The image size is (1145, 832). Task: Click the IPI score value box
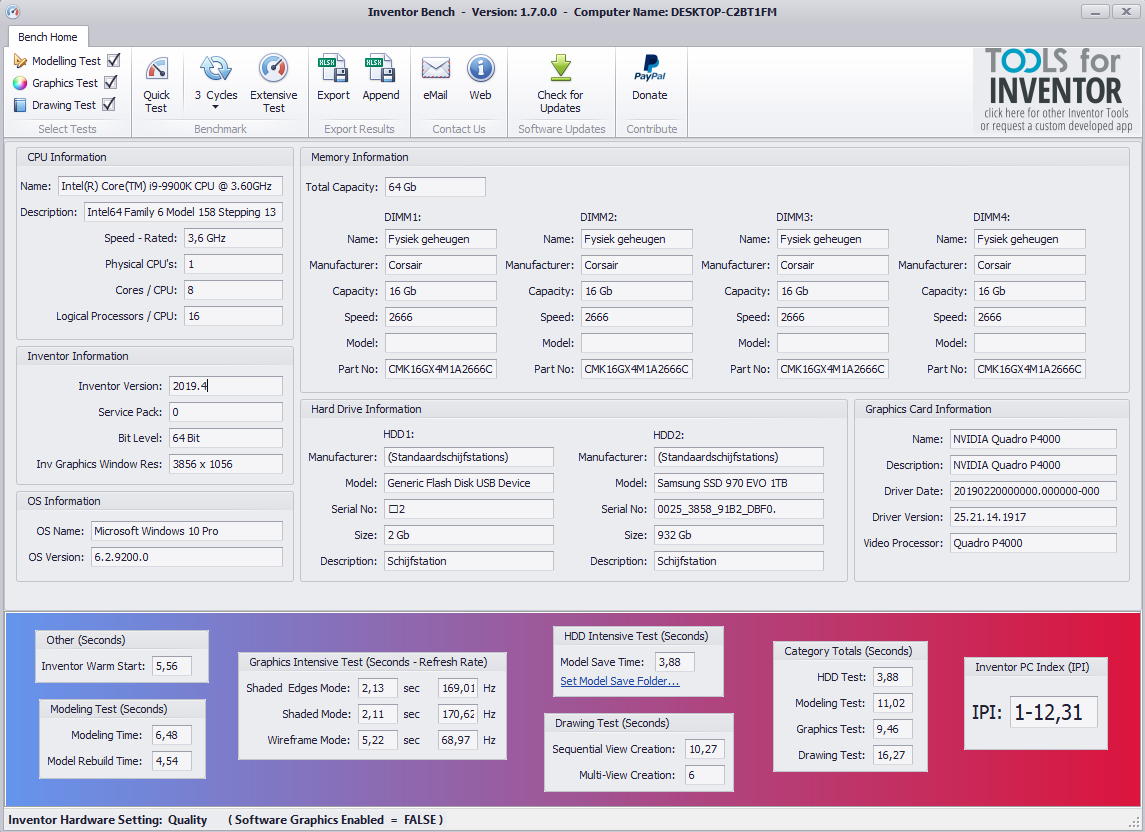tap(1054, 712)
